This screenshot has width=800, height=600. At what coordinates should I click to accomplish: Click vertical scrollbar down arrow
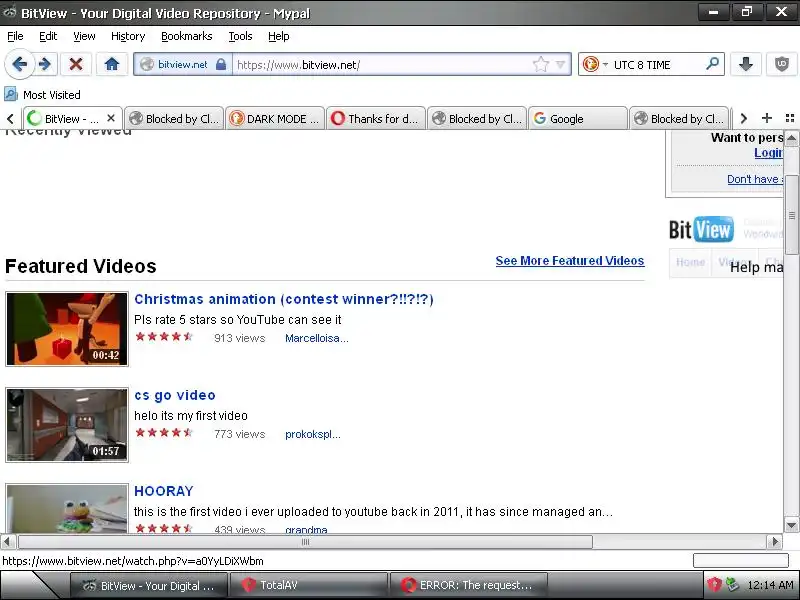tap(791, 525)
